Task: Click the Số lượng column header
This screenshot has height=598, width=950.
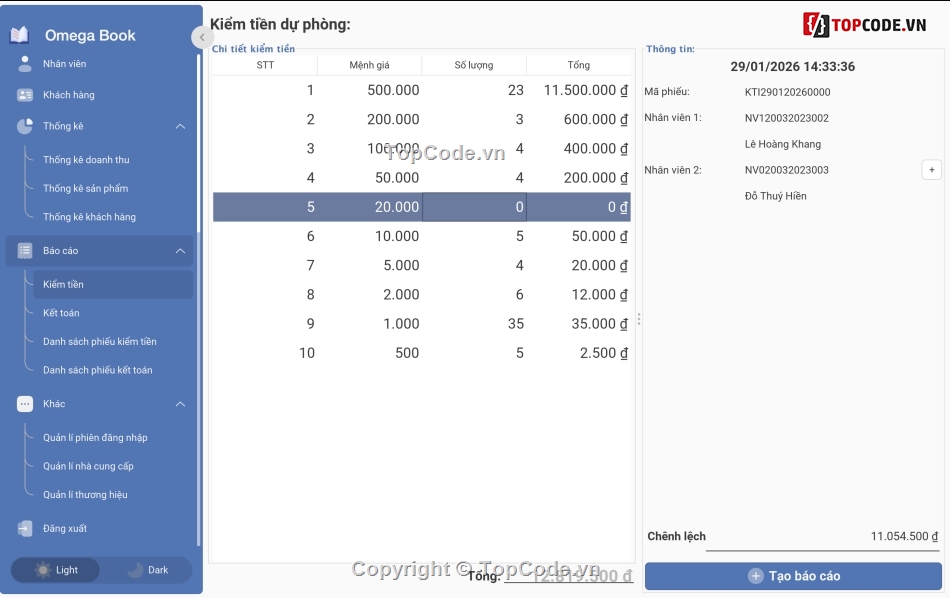Action: click(474, 65)
